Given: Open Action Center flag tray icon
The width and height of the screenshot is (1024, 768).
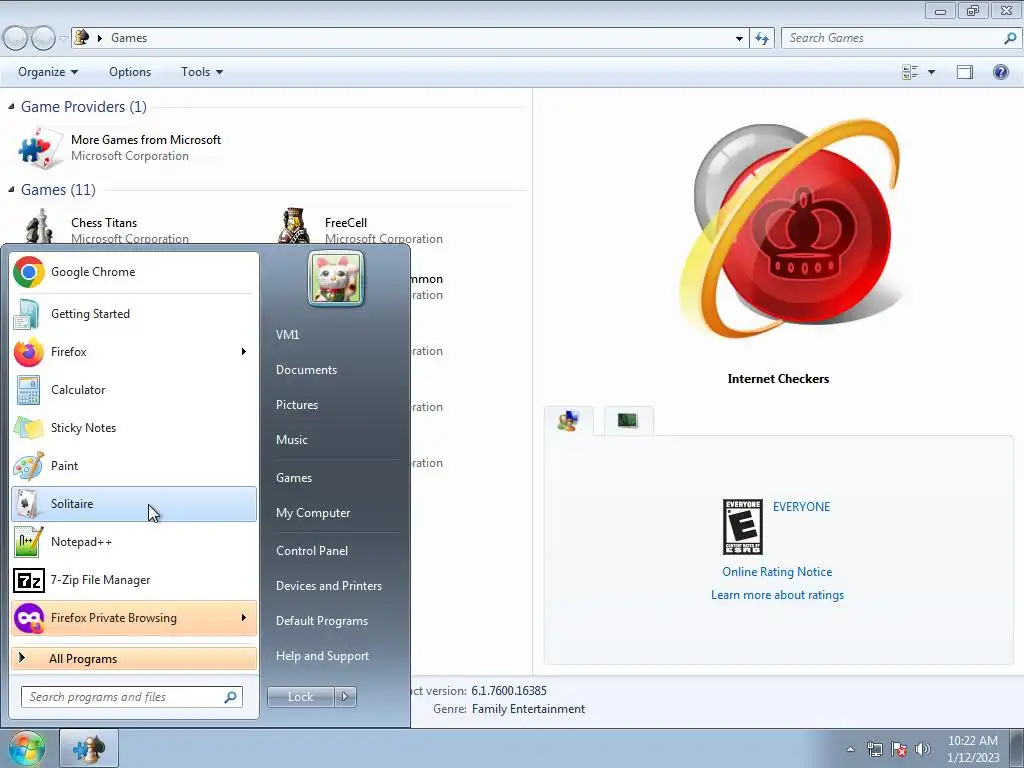Looking at the screenshot, I should (x=899, y=749).
